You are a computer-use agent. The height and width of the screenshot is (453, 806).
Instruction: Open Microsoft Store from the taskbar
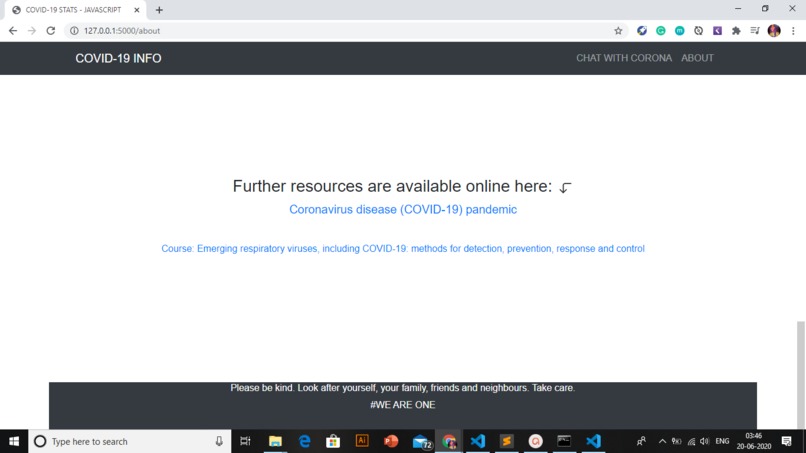click(333, 441)
